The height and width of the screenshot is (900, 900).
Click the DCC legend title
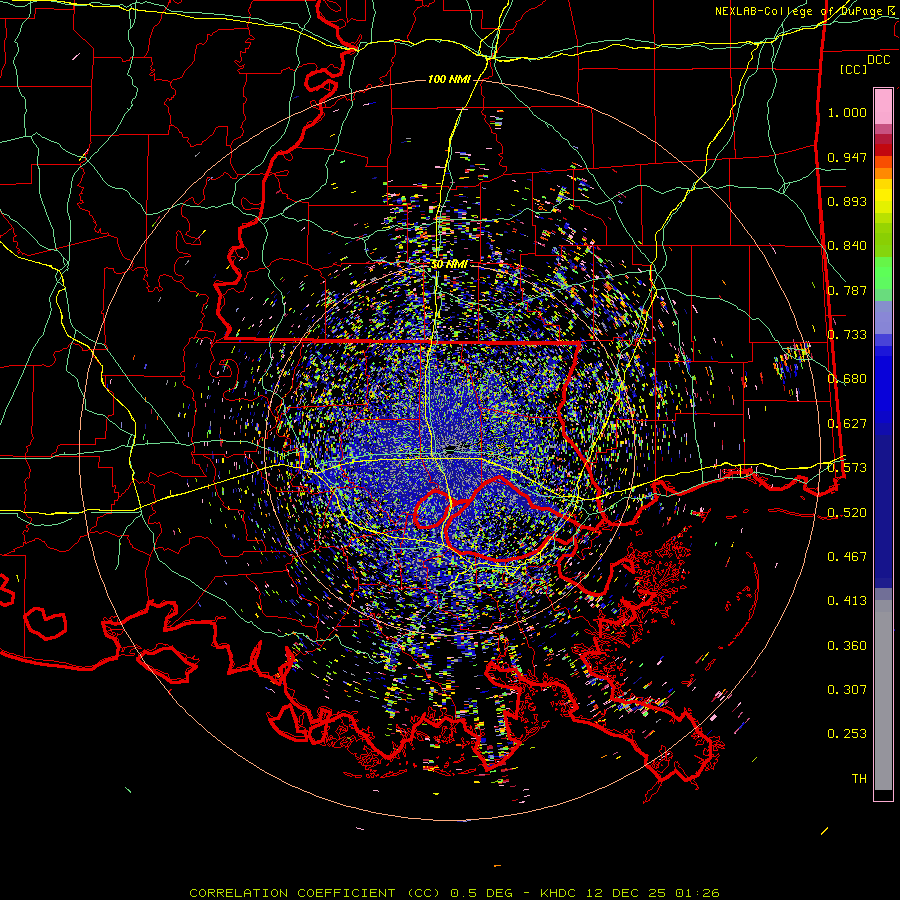click(878, 60)
